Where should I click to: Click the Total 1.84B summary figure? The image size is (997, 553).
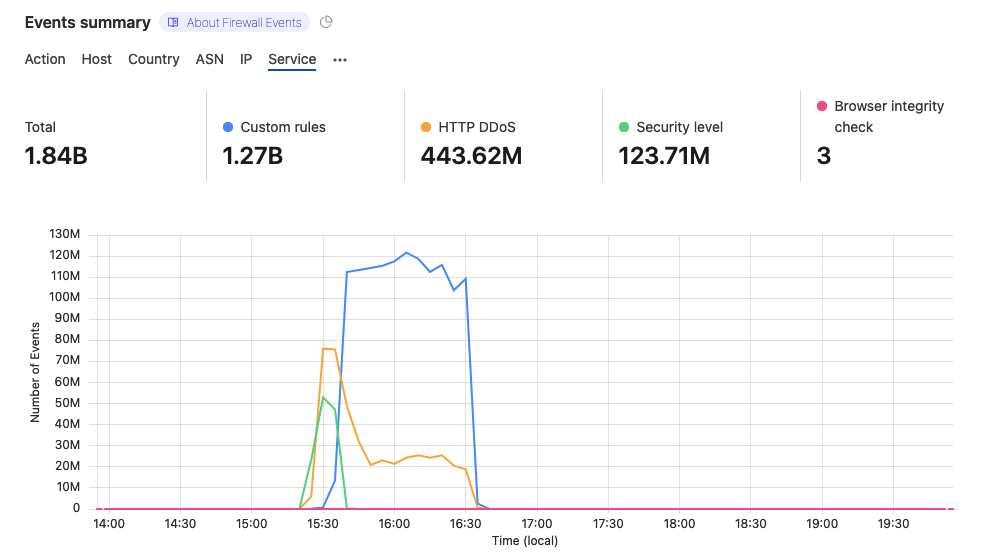point(56,156)
